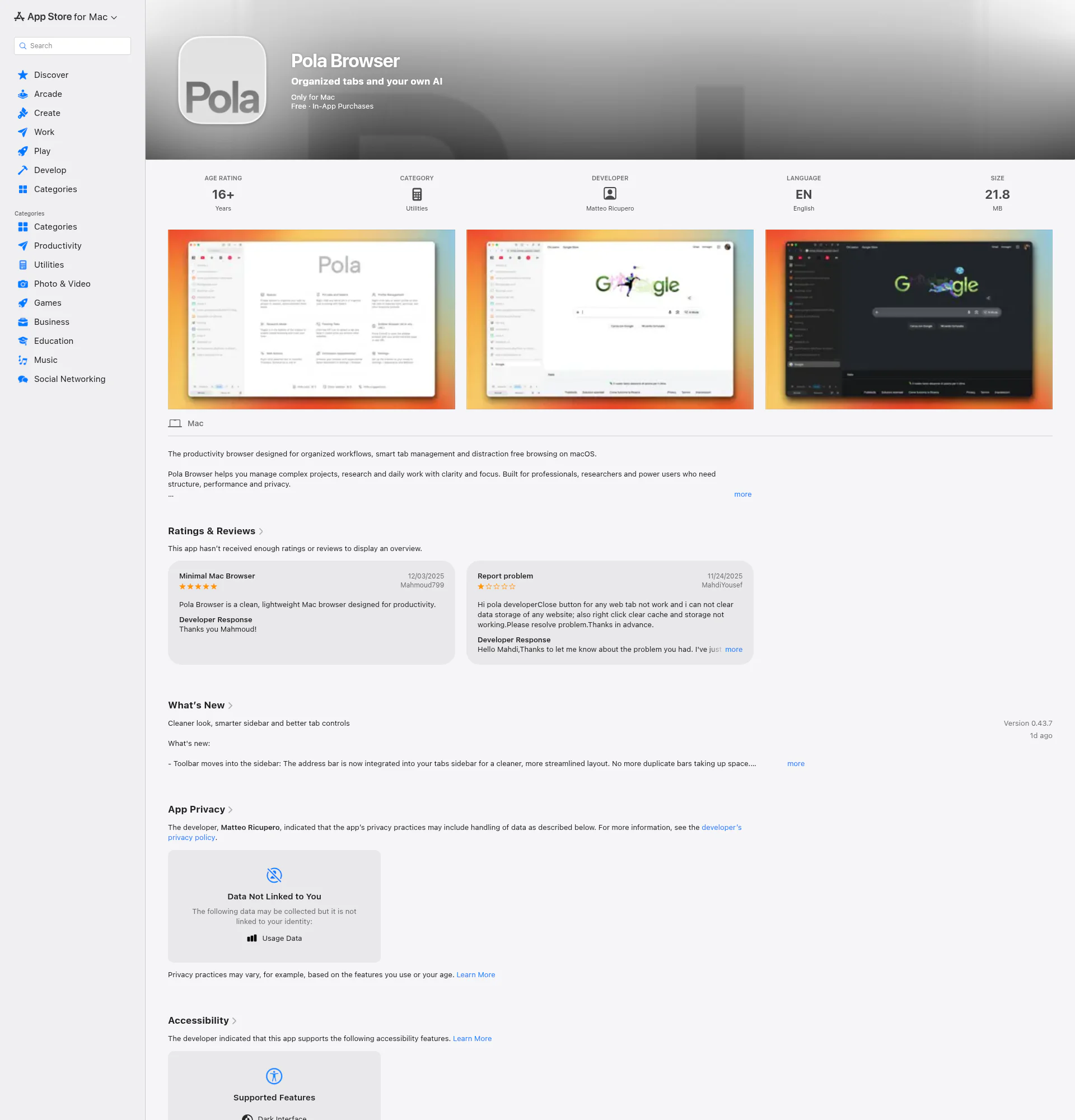
Task: Select the Develop hammer icon
Action: [x=23, y=170]
